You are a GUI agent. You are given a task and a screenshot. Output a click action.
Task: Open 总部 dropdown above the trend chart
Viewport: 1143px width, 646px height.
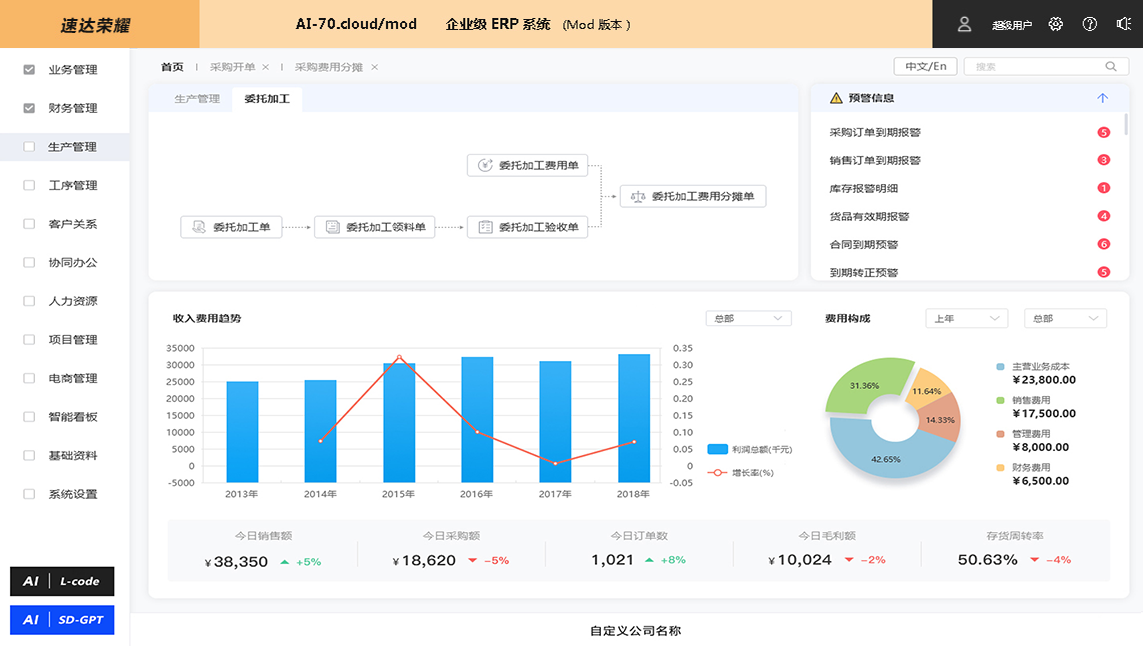pyautogui.click(x=748, y=318)
